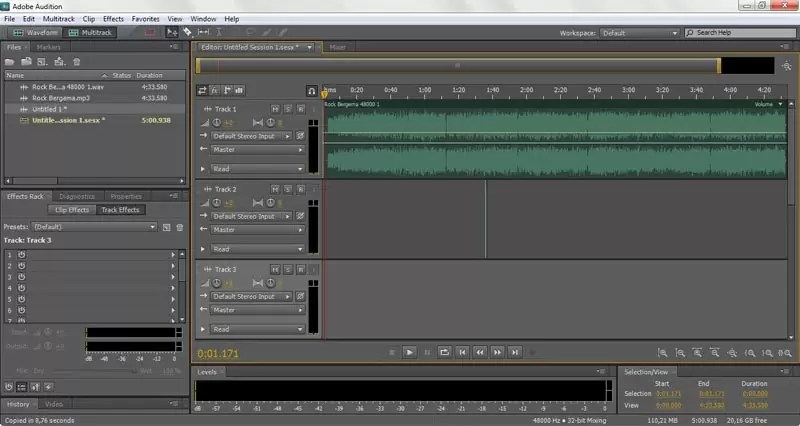Move playhead to previous marker

[x=462, y=352]
